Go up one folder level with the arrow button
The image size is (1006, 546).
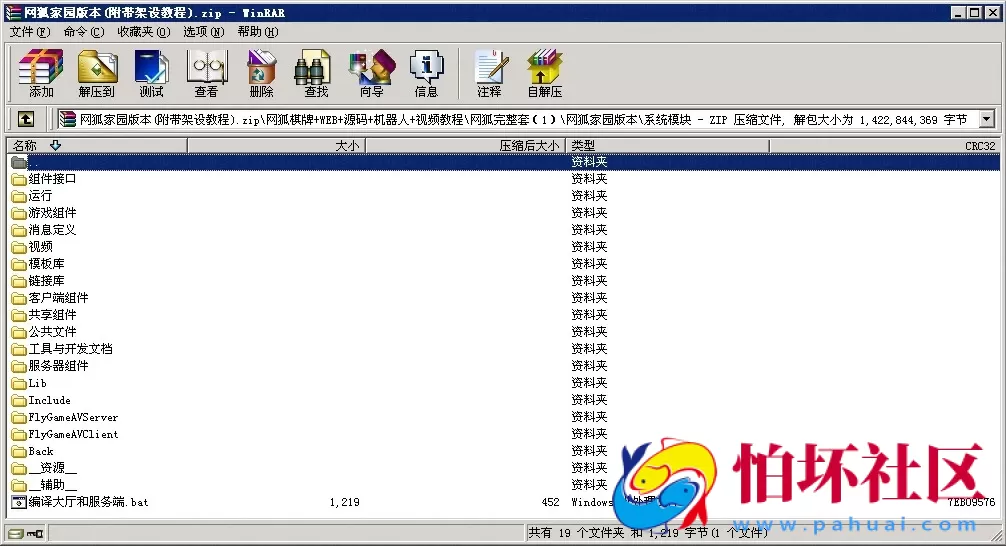[x=26, y=119]
